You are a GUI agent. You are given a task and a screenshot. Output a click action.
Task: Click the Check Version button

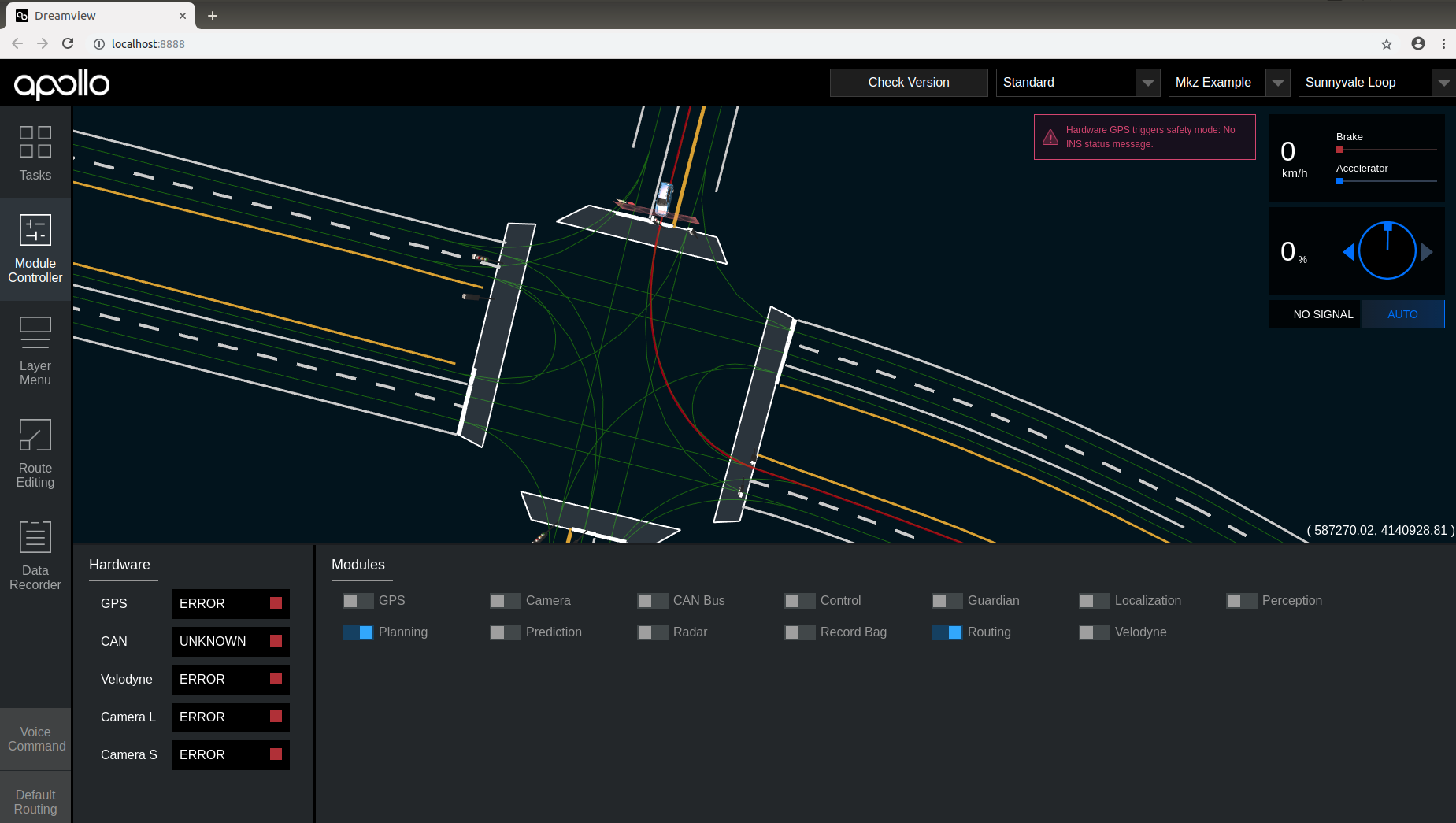[x=909, y=83]
